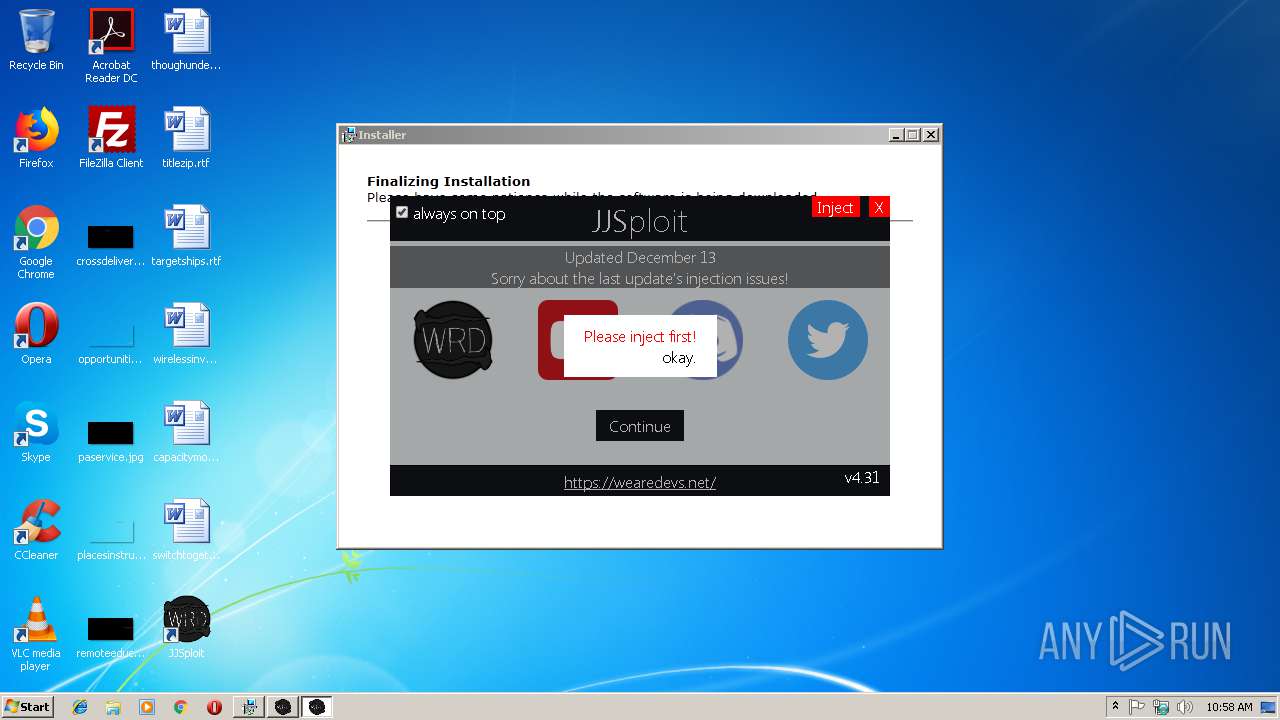Screen dimensions: 1280x720
Task: Dismiss the message by clicking okay.
Action: coord(679,358)
